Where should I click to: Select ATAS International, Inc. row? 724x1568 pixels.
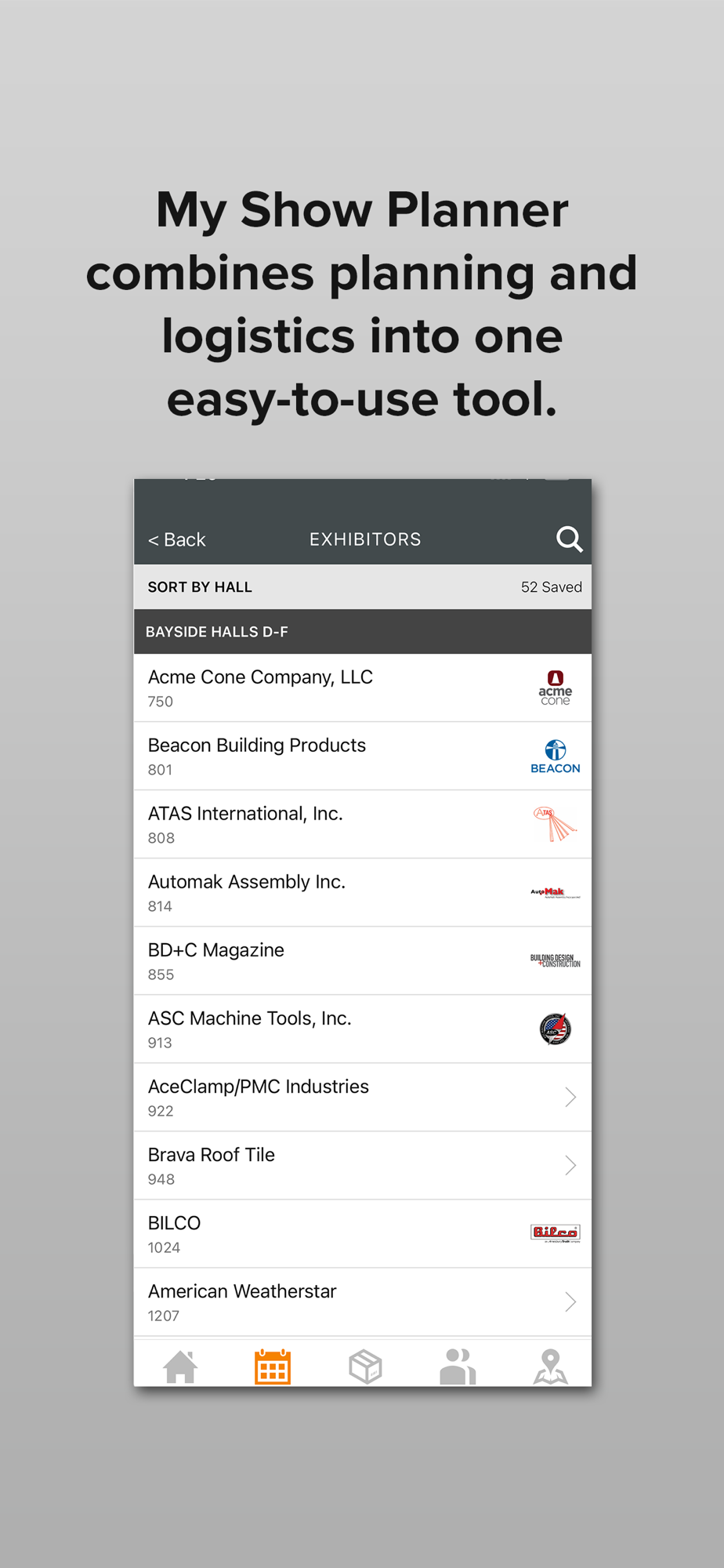[x=363, y=824]
